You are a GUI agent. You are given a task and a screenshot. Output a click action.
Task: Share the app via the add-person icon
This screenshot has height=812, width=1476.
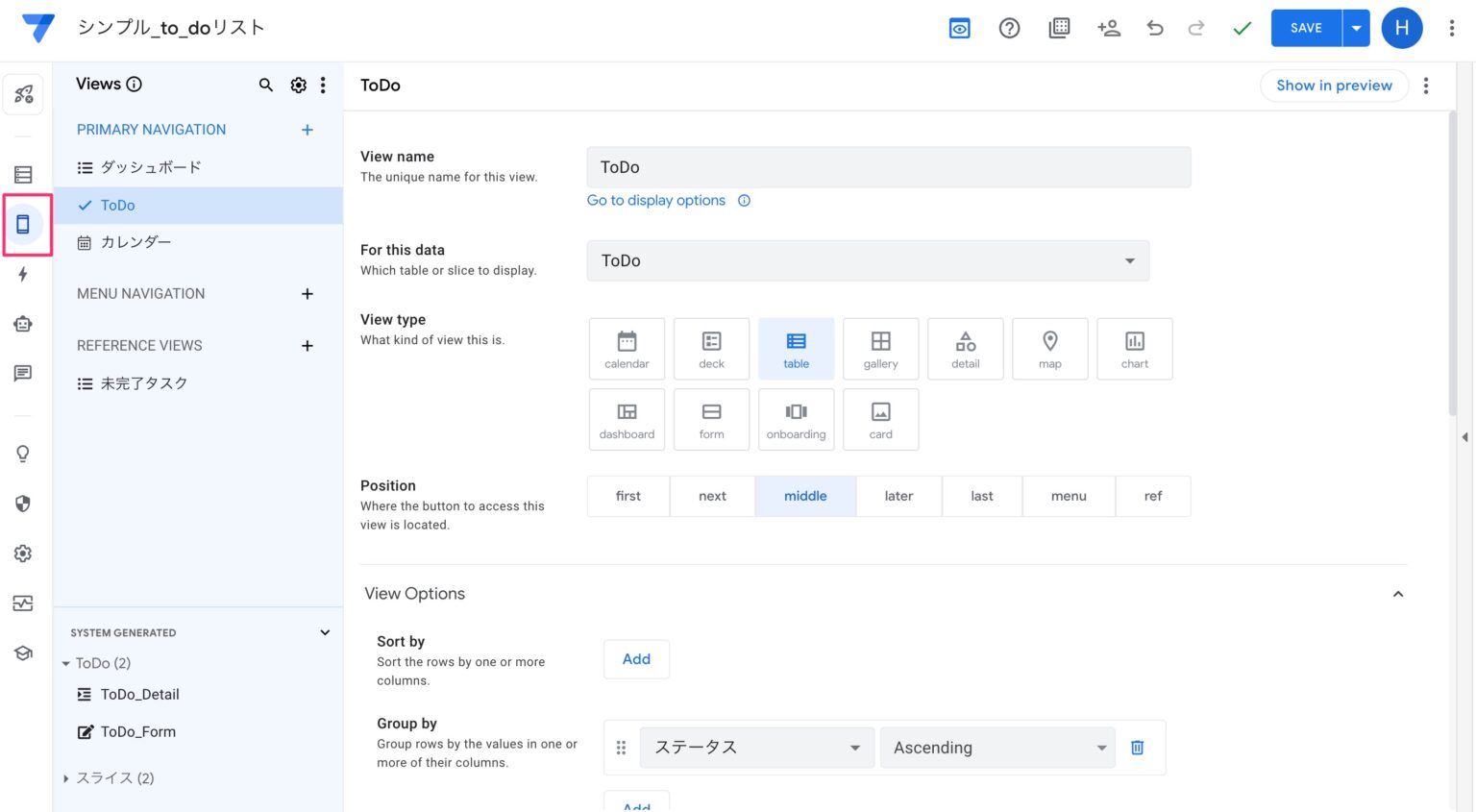(1109, 28)
